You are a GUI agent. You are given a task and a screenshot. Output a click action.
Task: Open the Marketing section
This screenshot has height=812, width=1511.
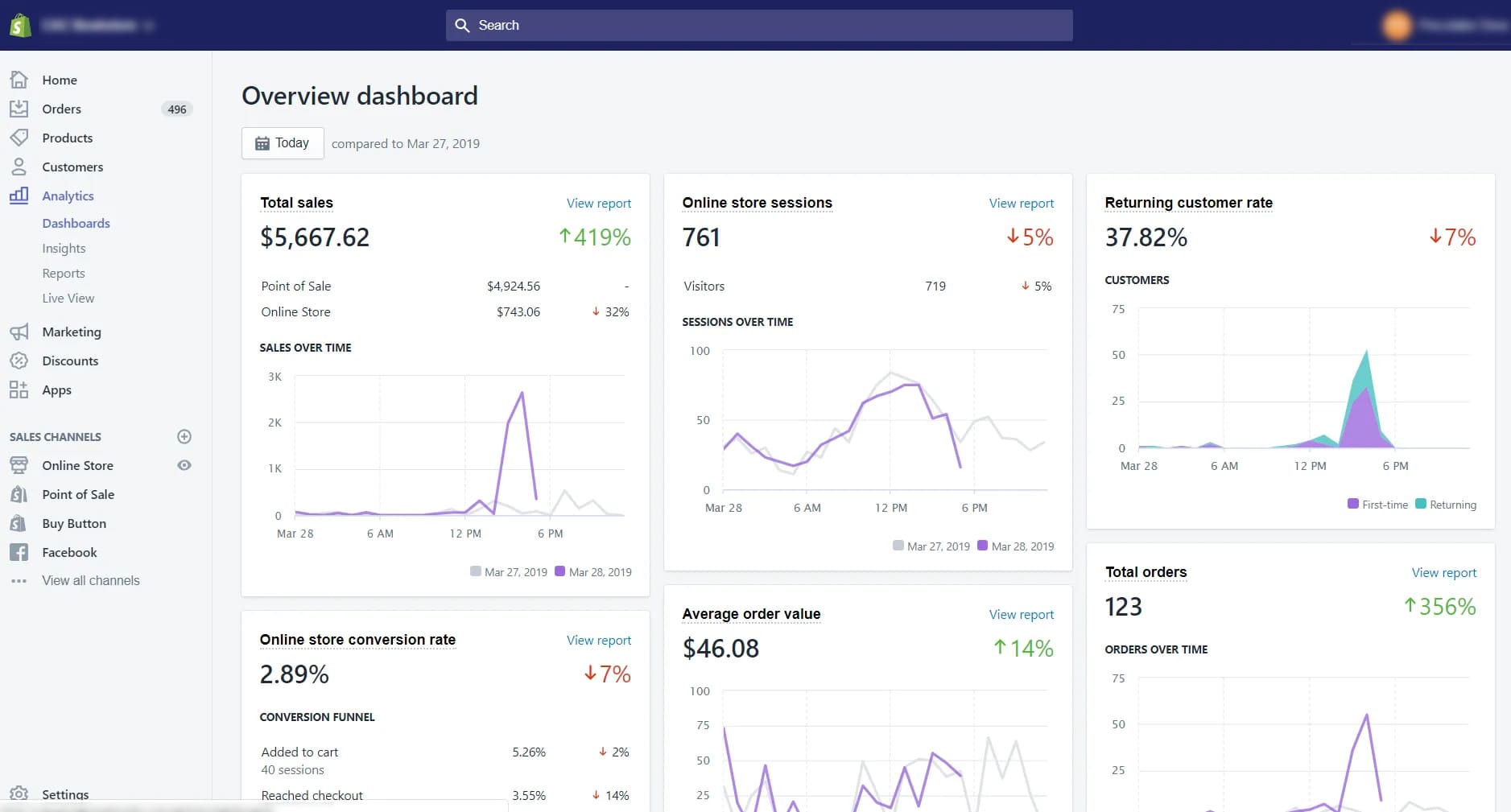click(72, 332)
